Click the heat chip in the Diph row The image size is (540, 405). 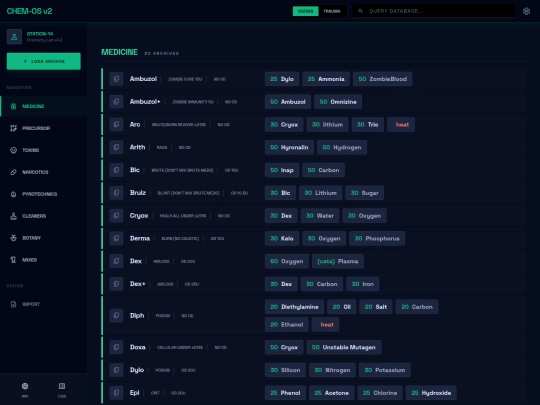(325, 324)
